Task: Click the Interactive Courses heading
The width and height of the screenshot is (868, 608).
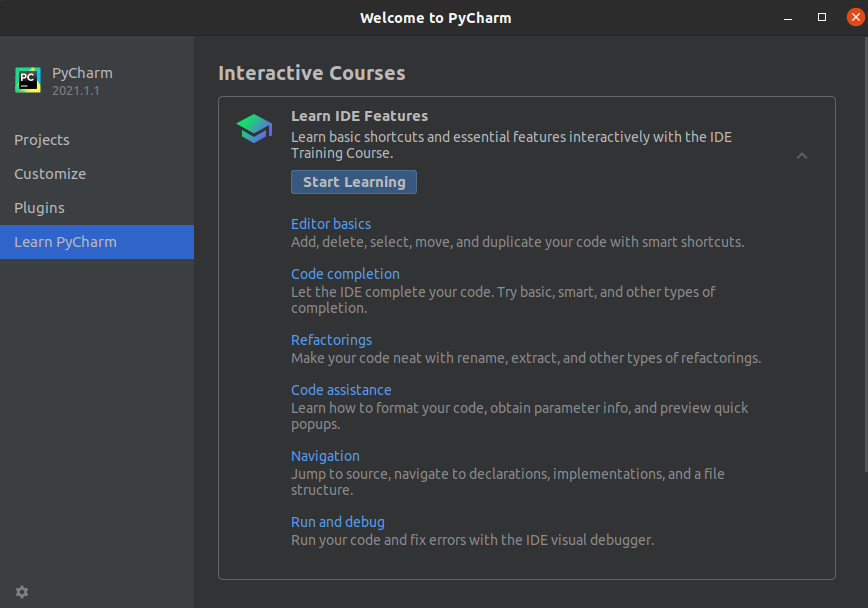Action: 312,73
